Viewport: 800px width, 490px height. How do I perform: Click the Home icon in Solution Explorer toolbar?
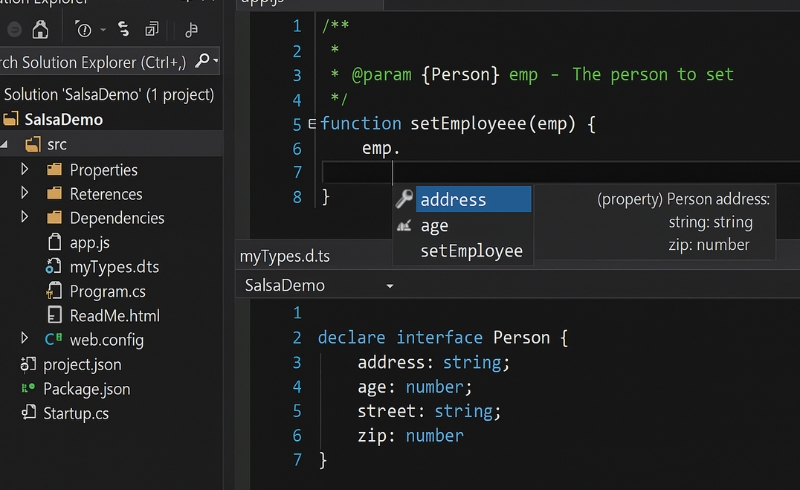(x=40, y=30)
